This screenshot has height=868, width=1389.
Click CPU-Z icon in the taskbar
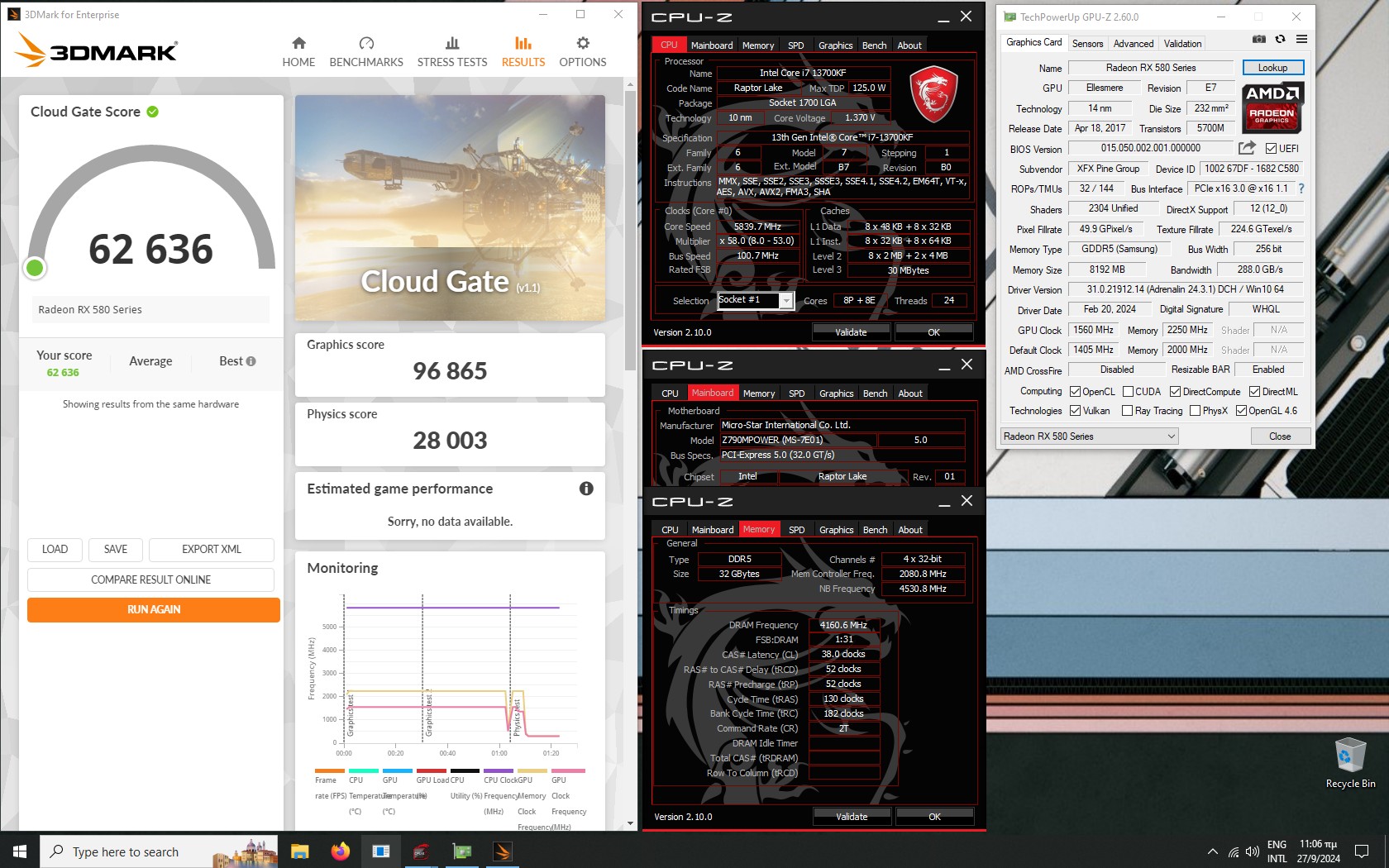pos(421,851)
